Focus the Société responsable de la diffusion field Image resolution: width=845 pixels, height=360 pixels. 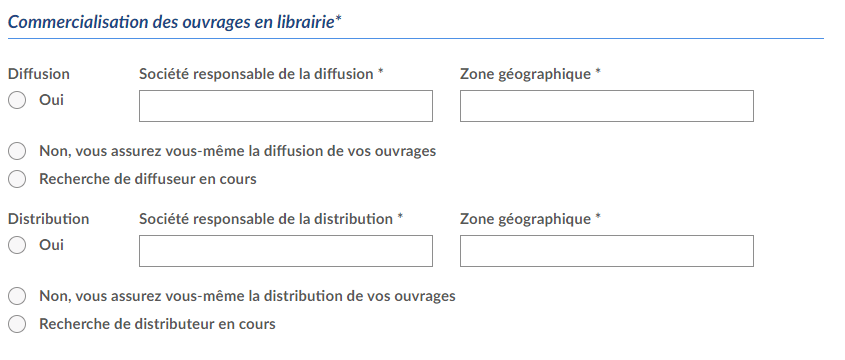(286, 106)
